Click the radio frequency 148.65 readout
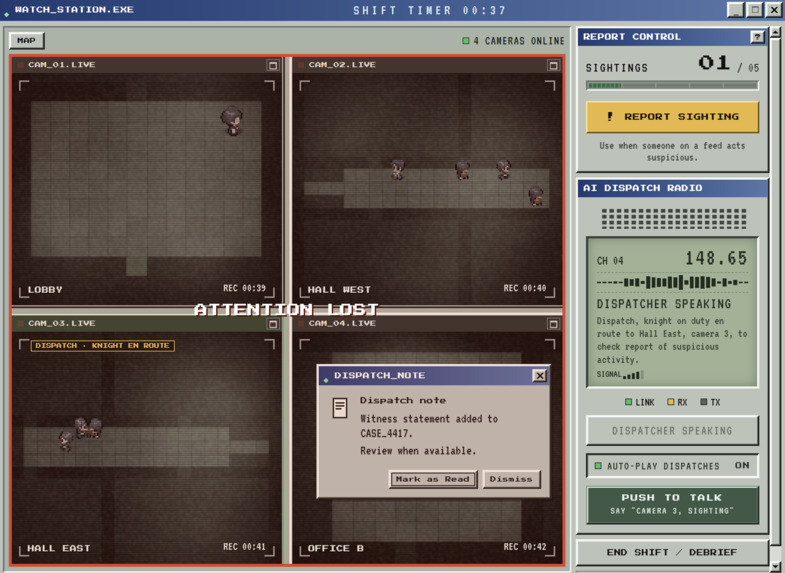The height and width of the screenshot is (573, 785). (x=716, y=259)
